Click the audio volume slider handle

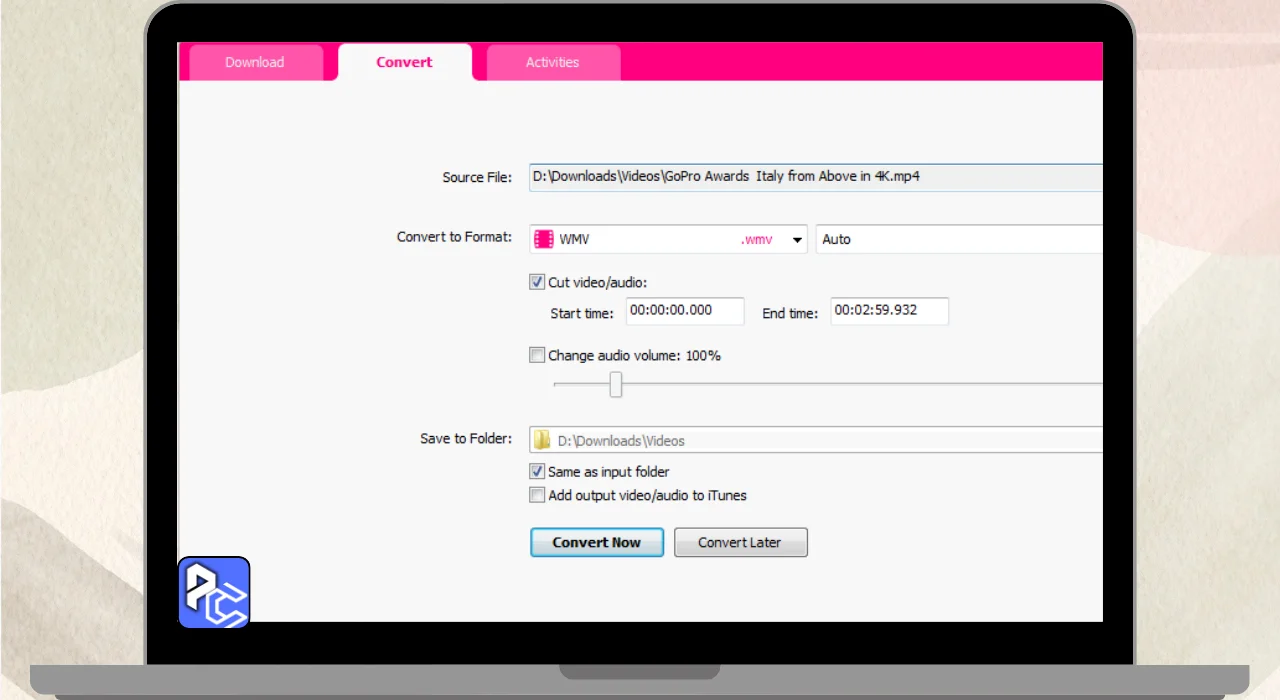coord(616,384)
